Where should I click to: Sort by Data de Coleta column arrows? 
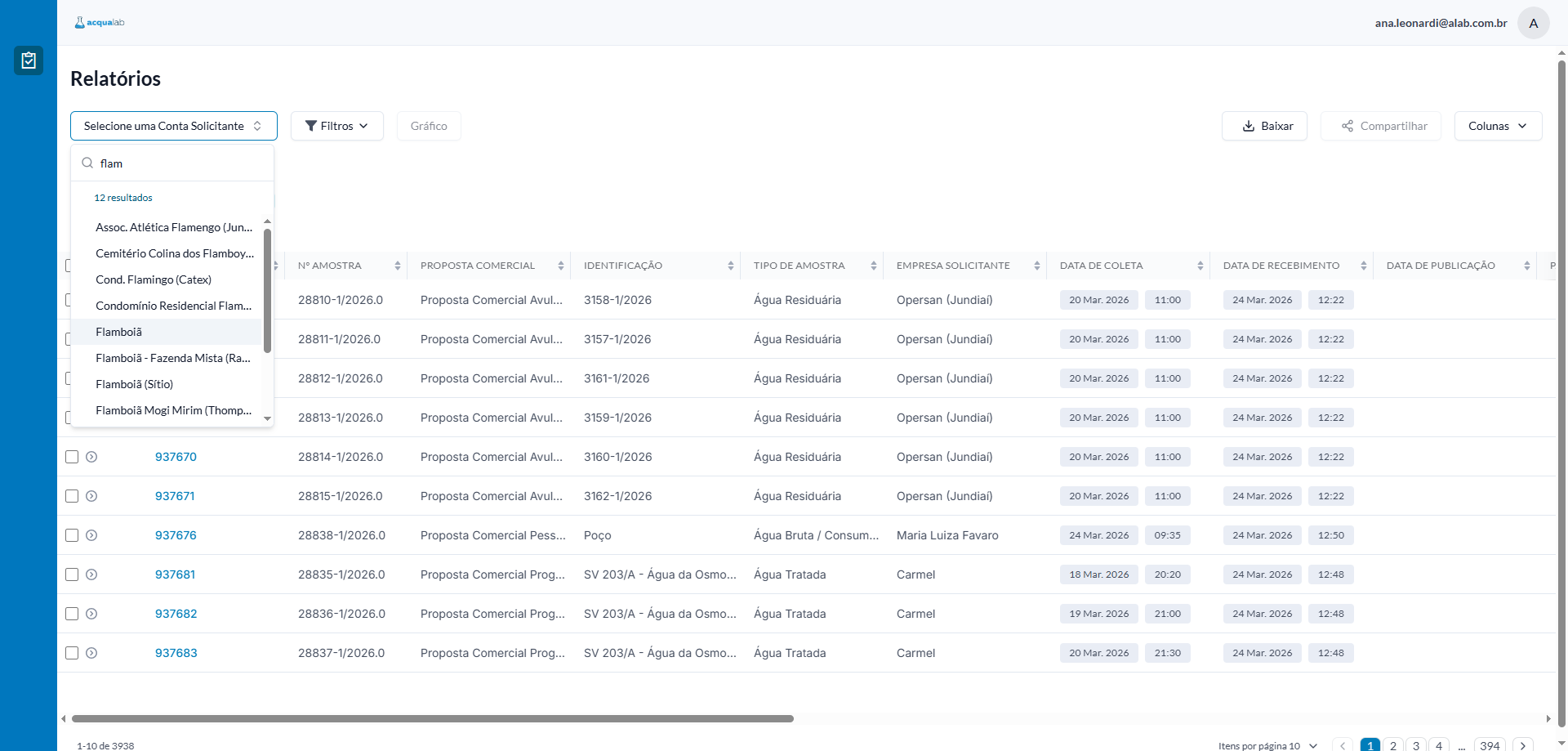click(x=1200, y=266)
